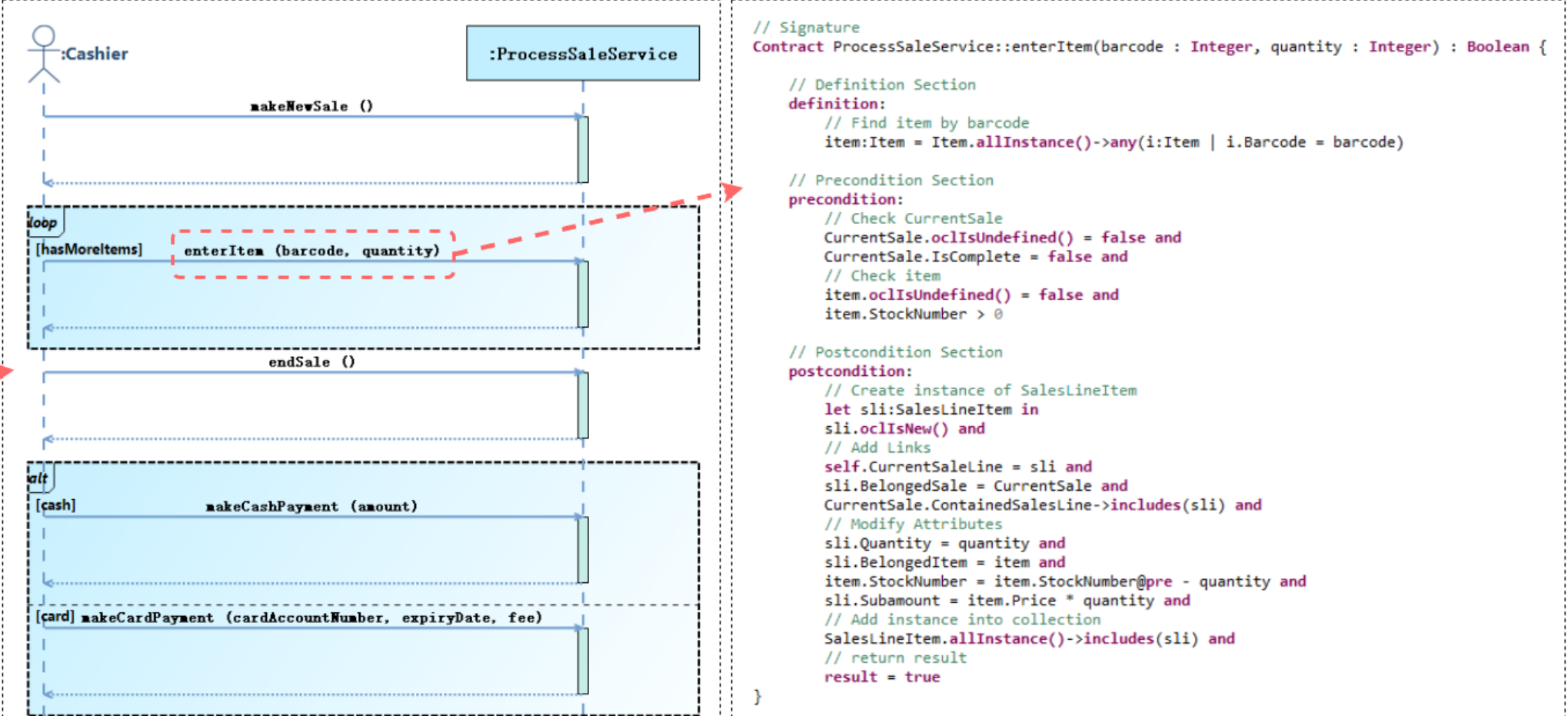
Task: Click the Contract keyword in signature
Action: coord(787,47)
